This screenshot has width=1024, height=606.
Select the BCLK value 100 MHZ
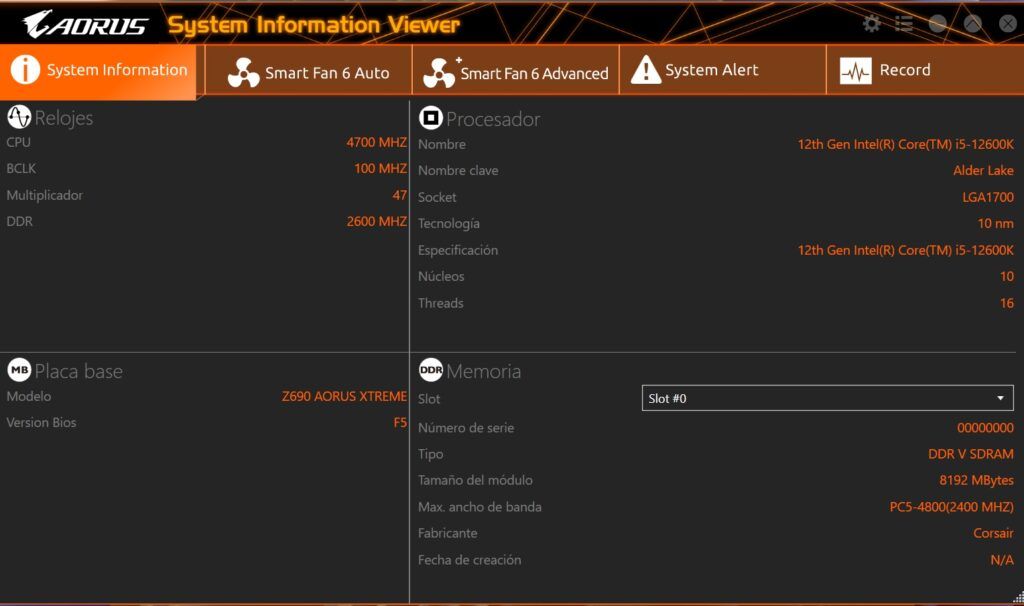tap(380, 168)
